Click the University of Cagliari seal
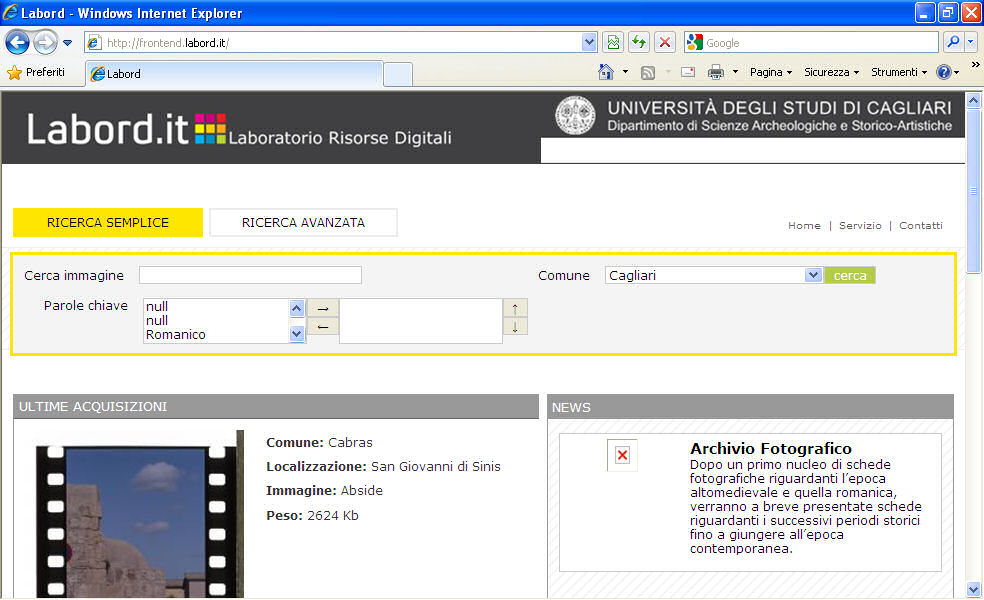This screenshot has height=600, width=984. click(575, 115)
